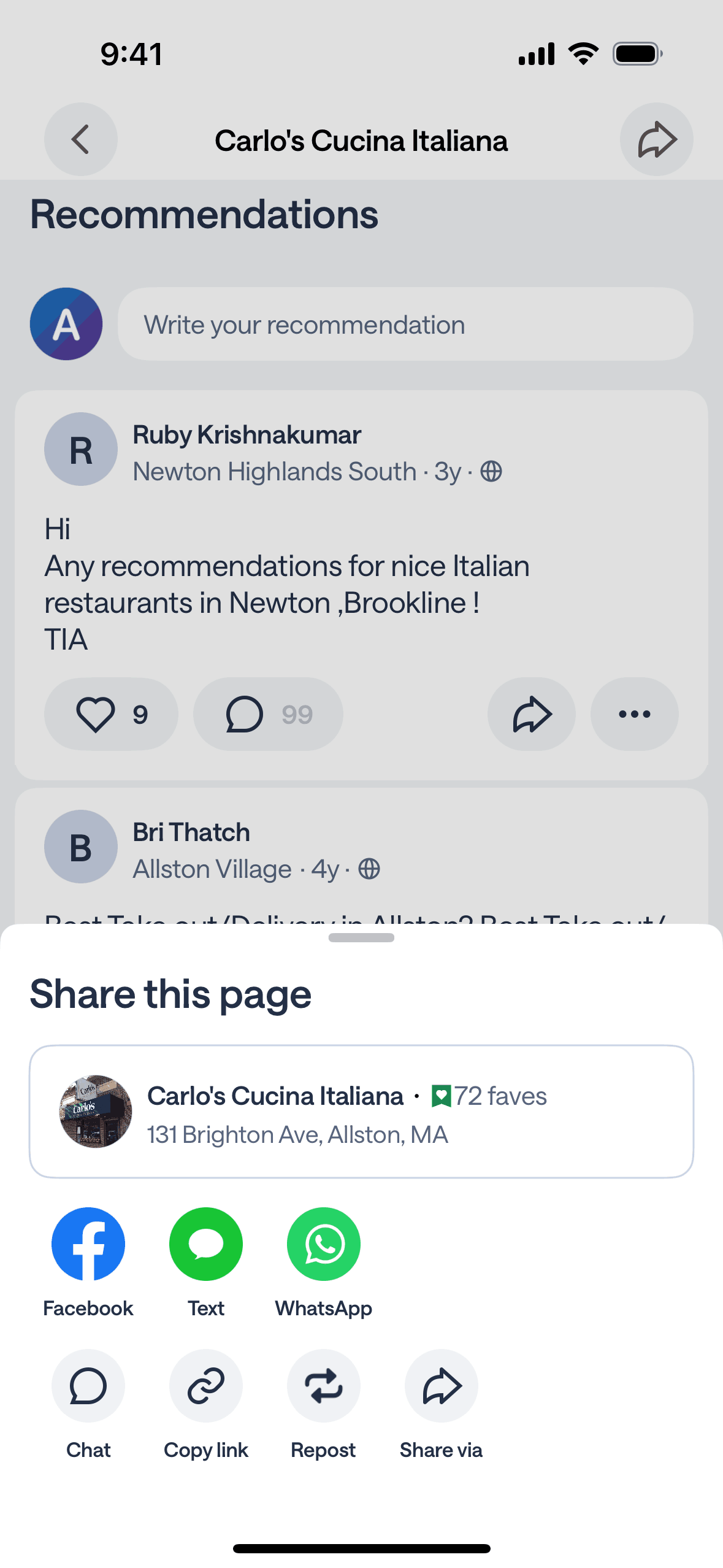The width and height of the screenshot is (723, 1568).
Task: Tap the share sheet drag handle
Action: tap(361, 937)
